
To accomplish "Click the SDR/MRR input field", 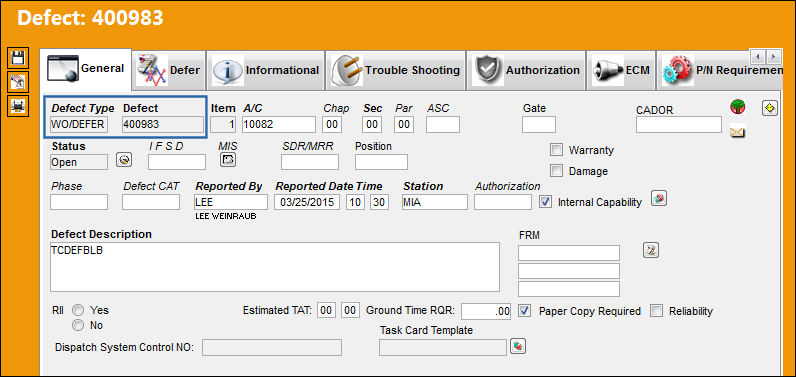I will pos(310,162).
